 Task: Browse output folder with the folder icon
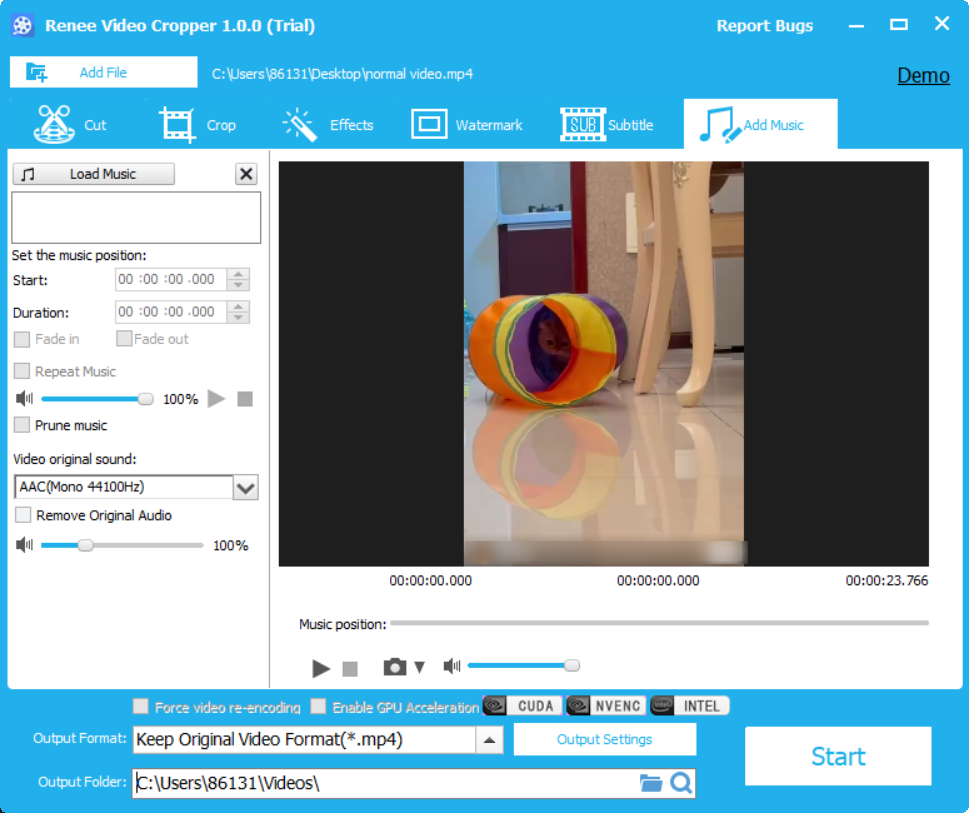point(651,783)
